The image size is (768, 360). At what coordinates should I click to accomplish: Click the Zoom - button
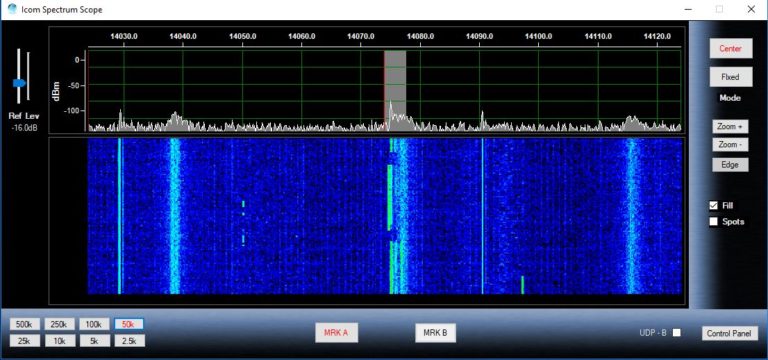click(730, 145)
